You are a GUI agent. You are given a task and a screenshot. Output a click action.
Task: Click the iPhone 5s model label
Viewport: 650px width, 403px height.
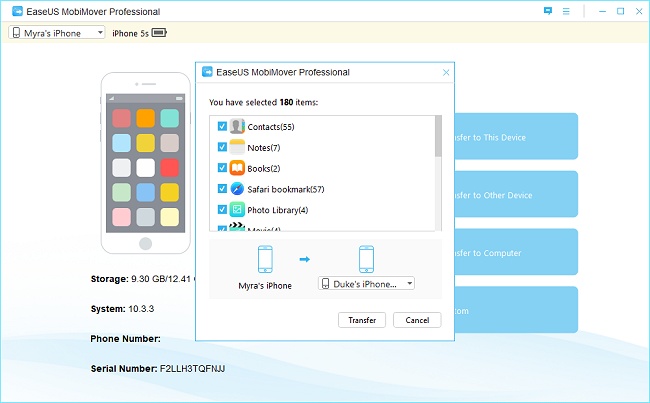tap(130, 33)
